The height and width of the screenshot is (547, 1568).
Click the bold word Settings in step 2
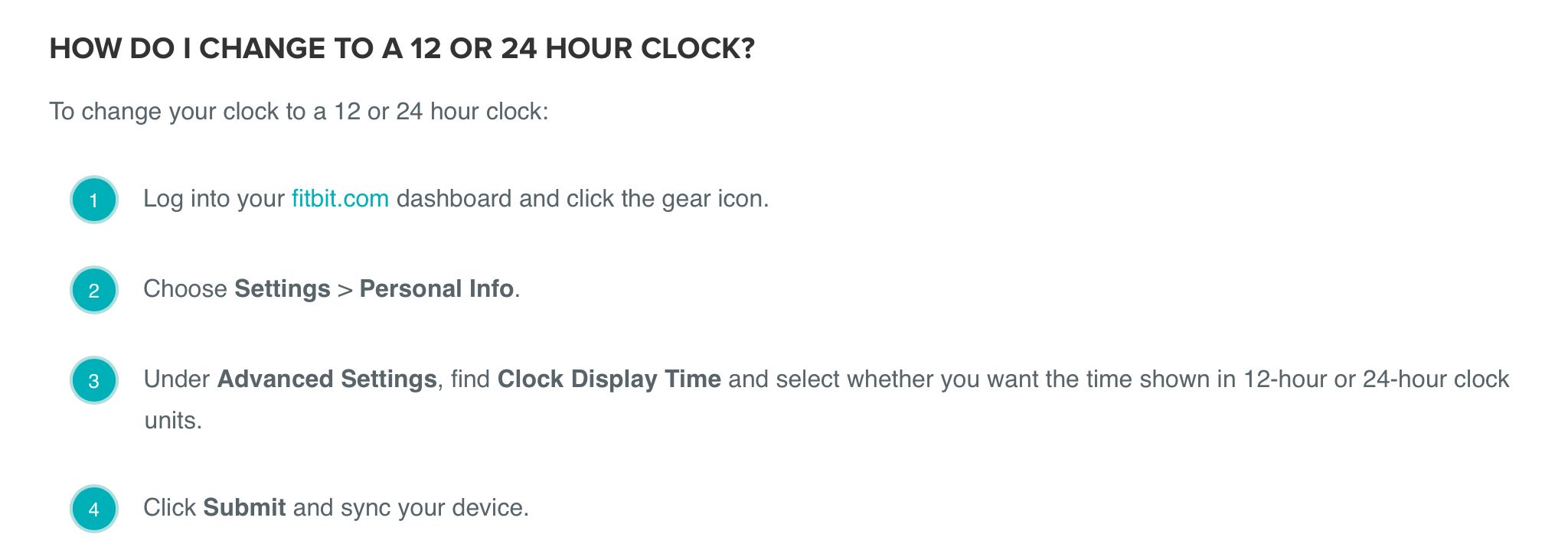point(282,289)
